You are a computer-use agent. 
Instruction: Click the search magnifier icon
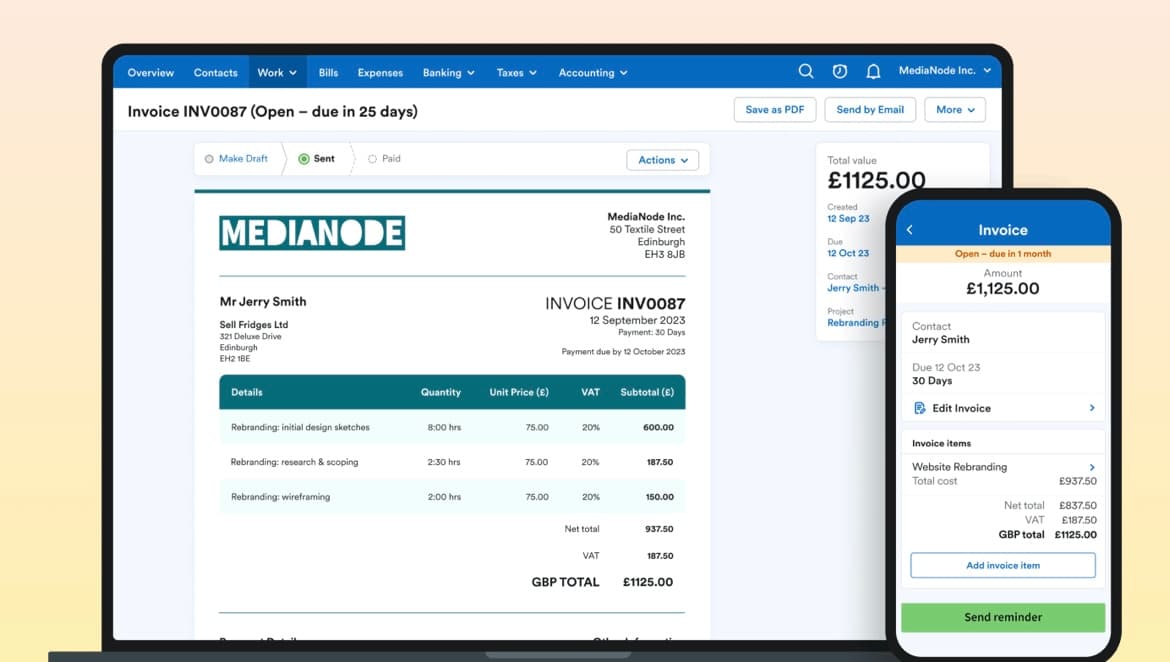click(x=805, y=72)
